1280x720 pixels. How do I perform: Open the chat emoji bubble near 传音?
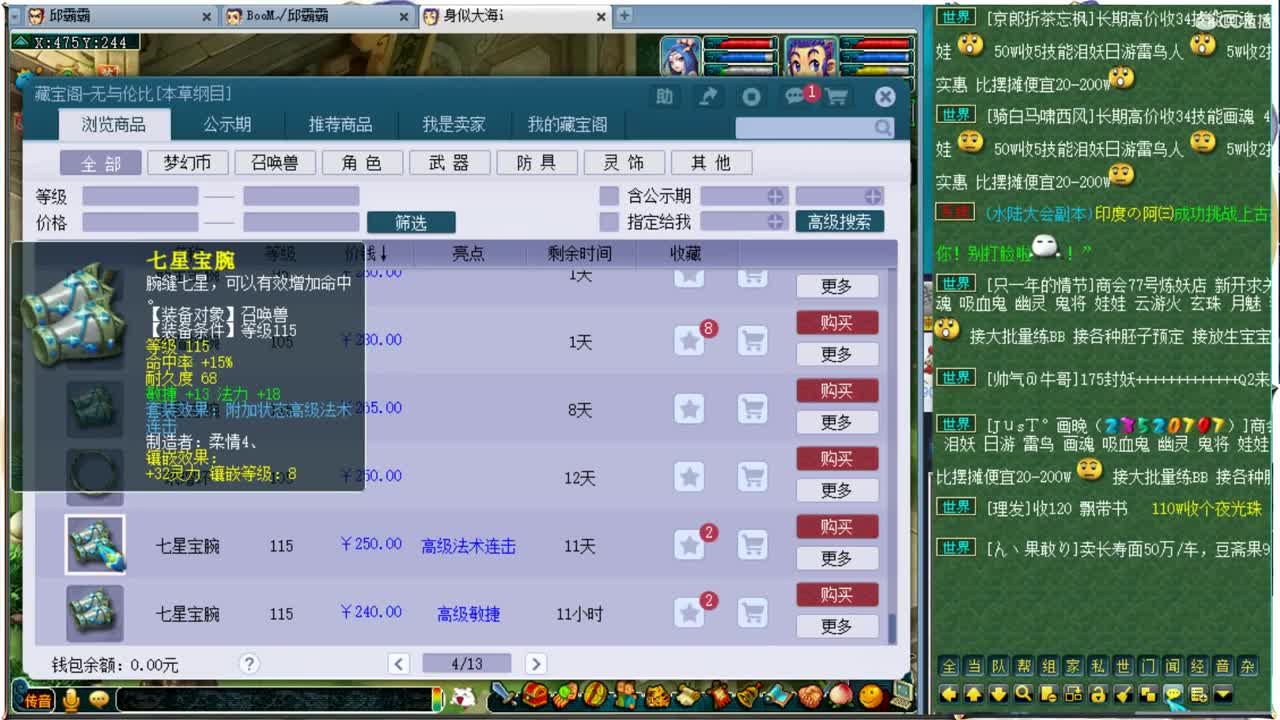99,699
